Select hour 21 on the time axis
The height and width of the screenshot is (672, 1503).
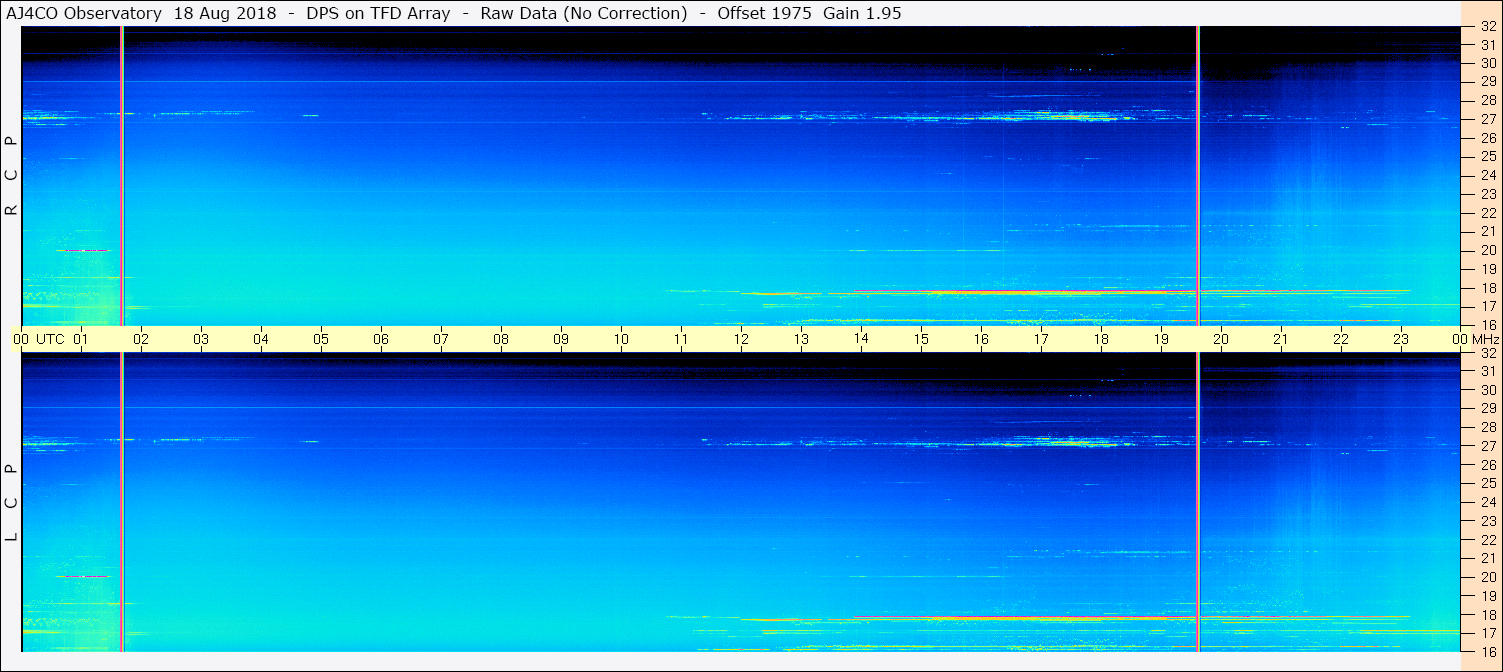pos(1281,339)
